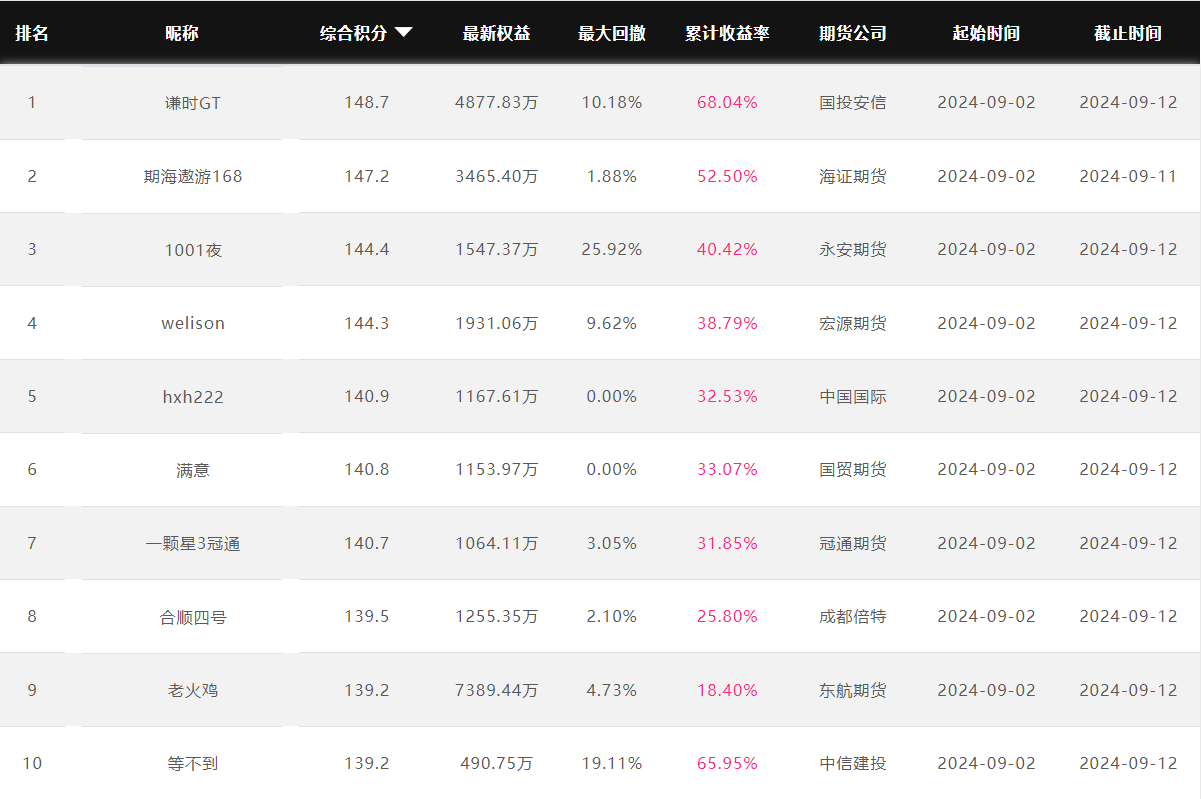
Task: Click equity value 490.75万
Action: click(x=497, y=763)
